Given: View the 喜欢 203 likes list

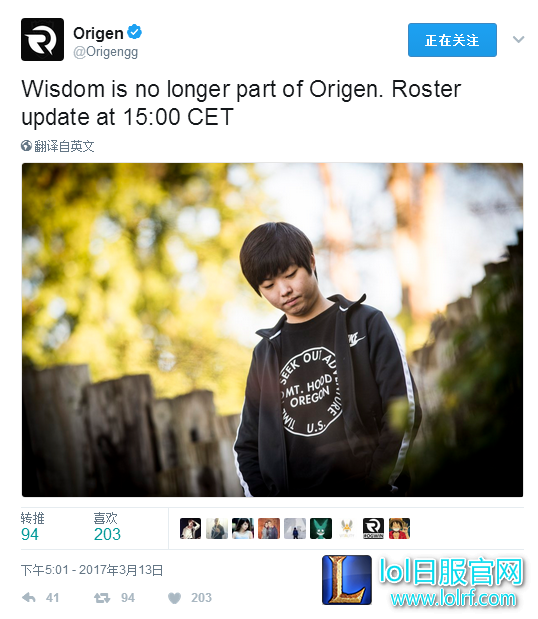Looking at the screenshot, I should 107,527.
